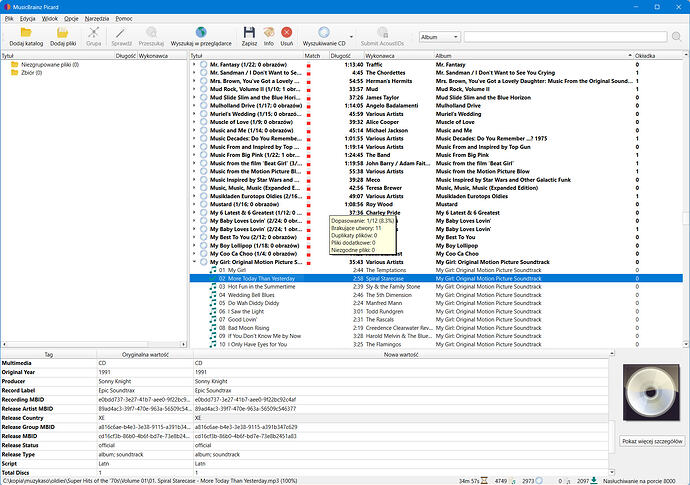
Task: Click the red match indicator for Muscle of Love
Action: (x=308, y=122)
